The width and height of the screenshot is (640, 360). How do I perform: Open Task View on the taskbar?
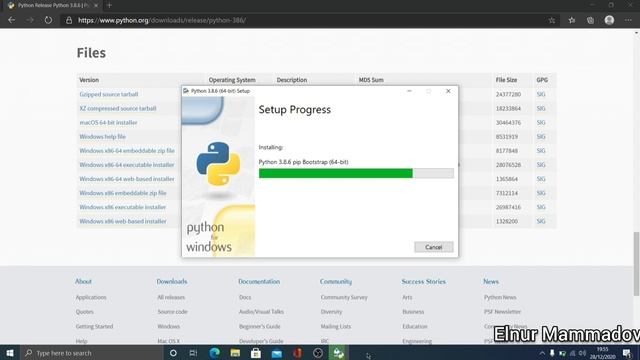(193, 353)
